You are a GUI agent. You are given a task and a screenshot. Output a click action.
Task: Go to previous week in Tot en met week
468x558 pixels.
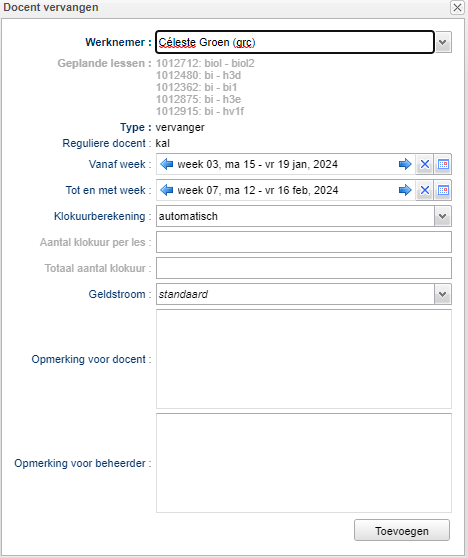tap(167, 190)
